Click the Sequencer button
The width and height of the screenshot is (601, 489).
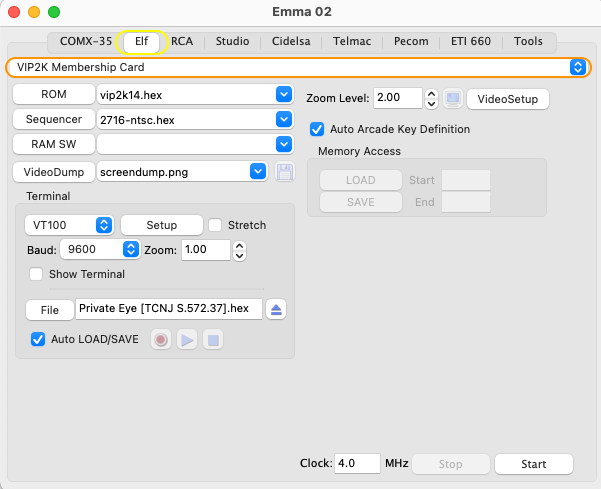coord(54,119)
